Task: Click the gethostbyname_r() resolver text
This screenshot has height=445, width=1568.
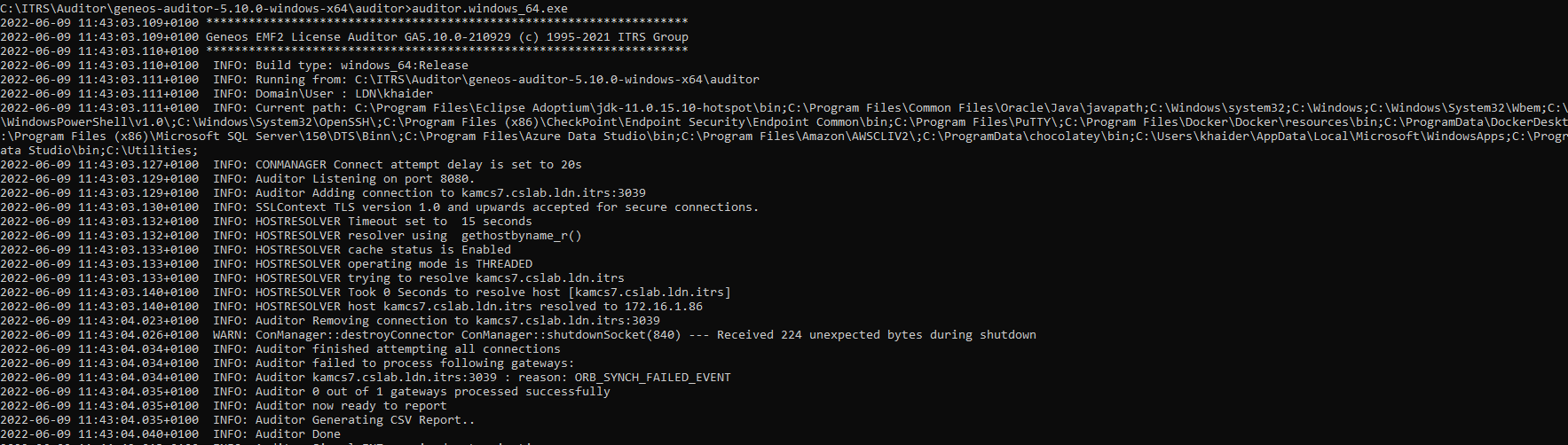Action: tap(522, 235)
